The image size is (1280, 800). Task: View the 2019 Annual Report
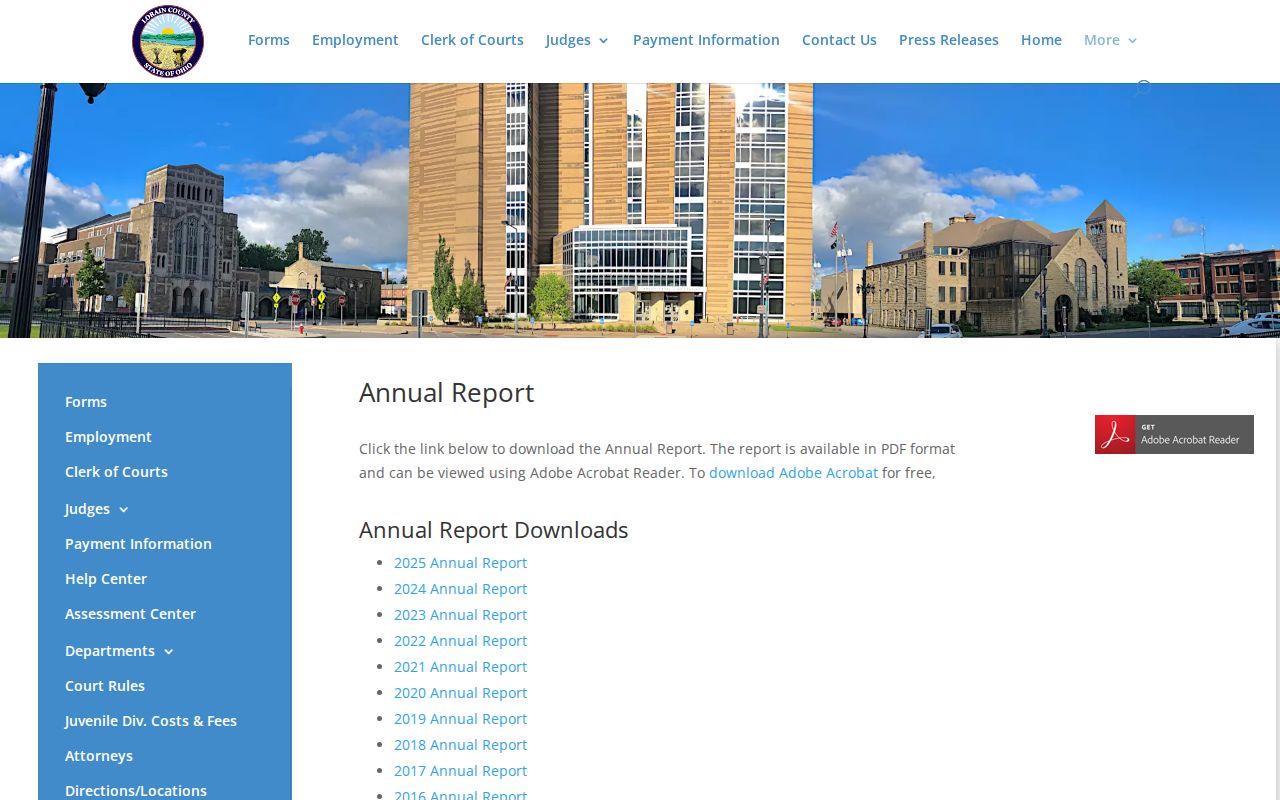pyautogui.click(x=460, y=719)
